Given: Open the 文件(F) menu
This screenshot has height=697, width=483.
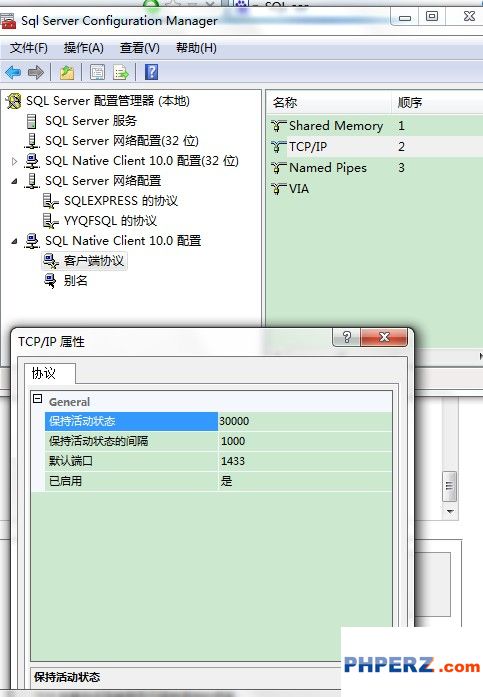Looking at the screenshot, I should [x=29, y=48].
